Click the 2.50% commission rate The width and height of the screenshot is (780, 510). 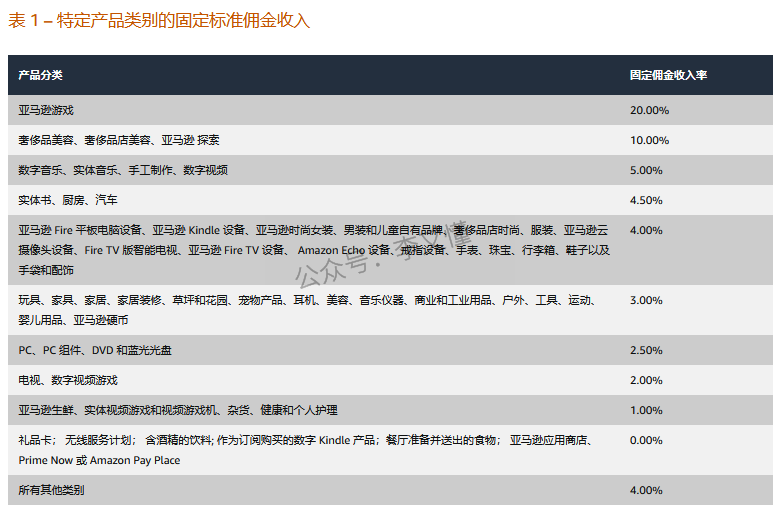pos(646,350)
